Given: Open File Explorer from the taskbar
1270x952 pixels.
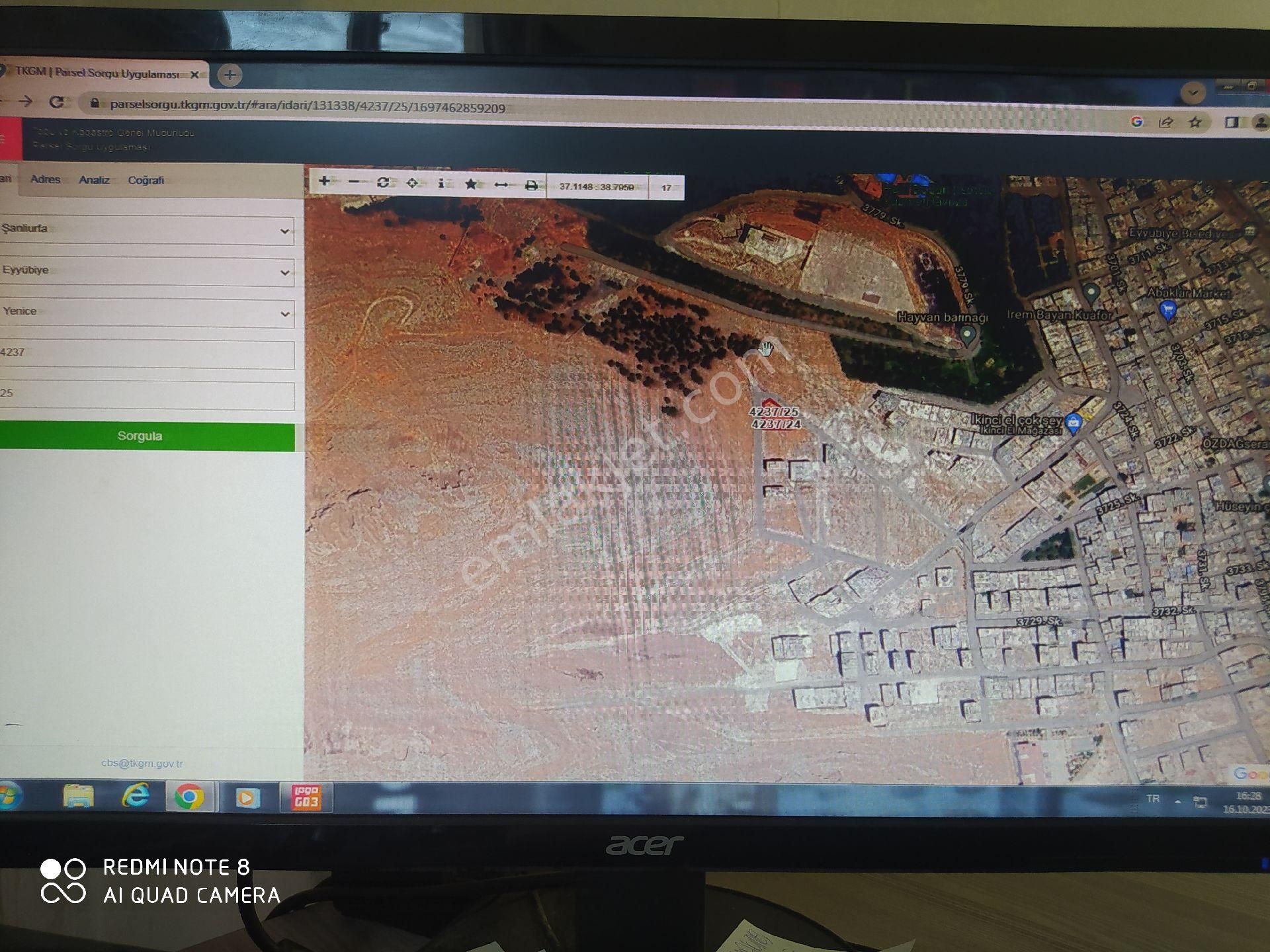Looking at the screenshot, I should [x=78, y=797].
